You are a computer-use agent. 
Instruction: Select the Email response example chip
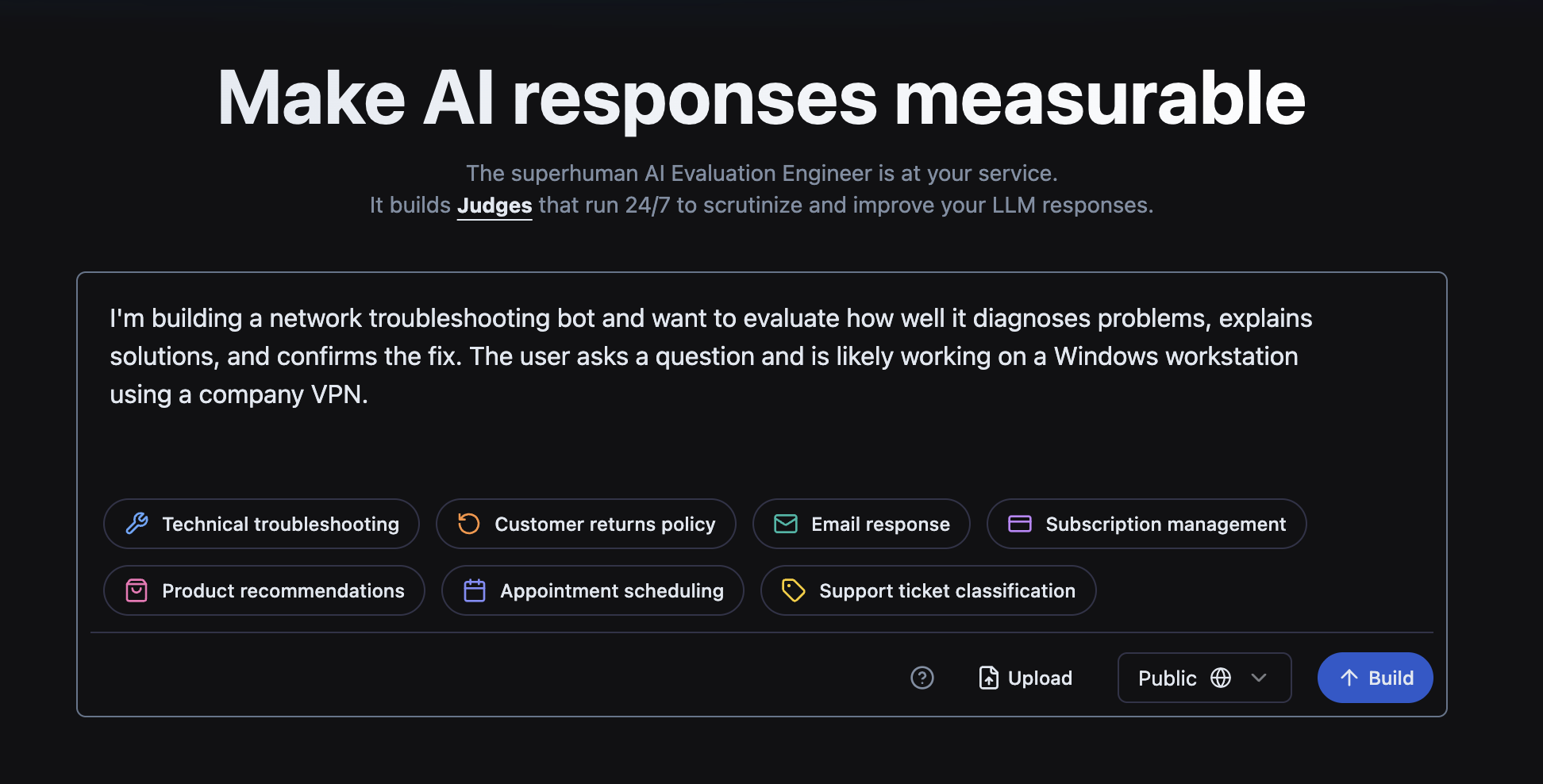tap(860, 524)
